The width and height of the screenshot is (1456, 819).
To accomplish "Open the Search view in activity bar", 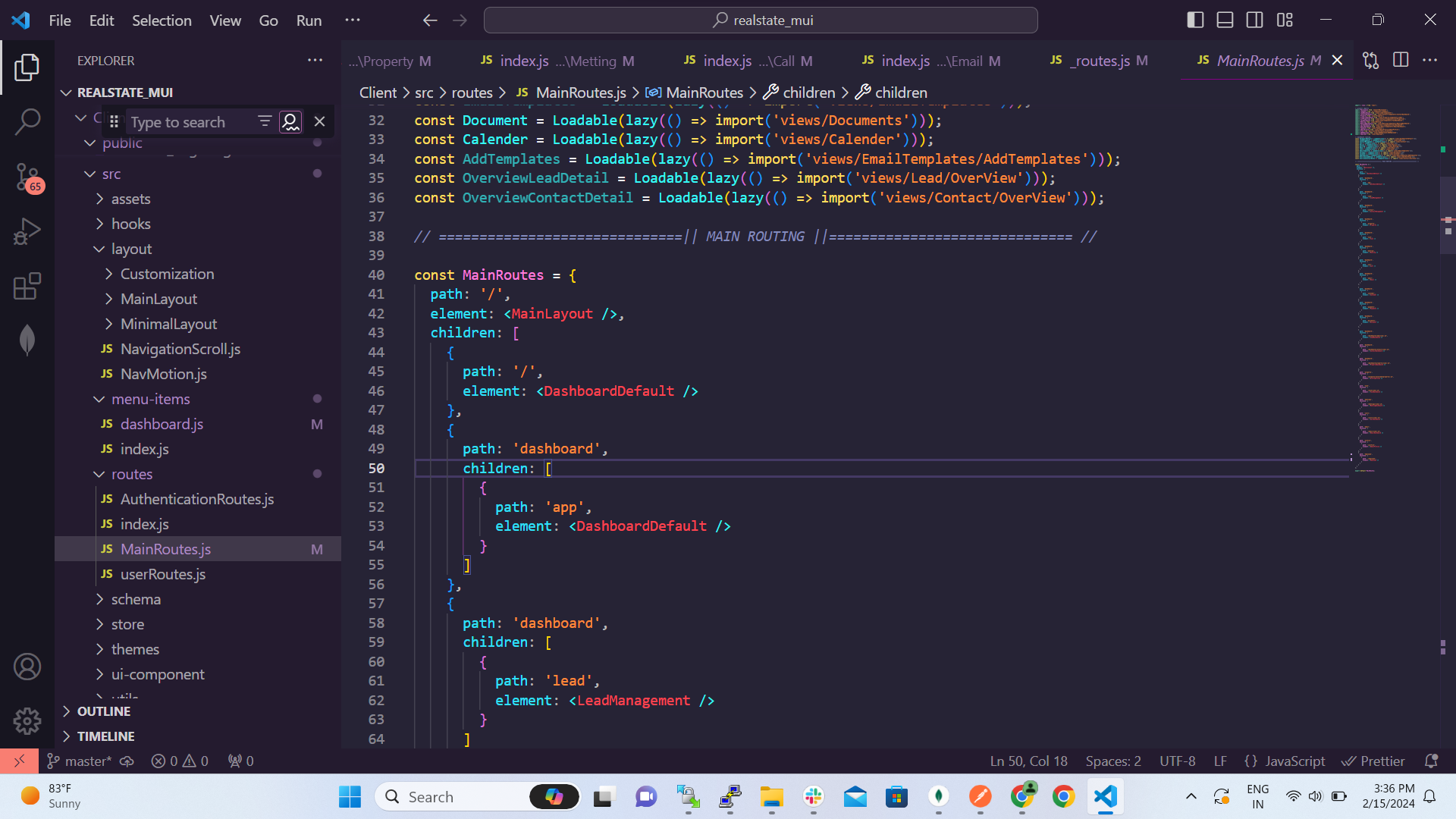I will pos(27,121).
